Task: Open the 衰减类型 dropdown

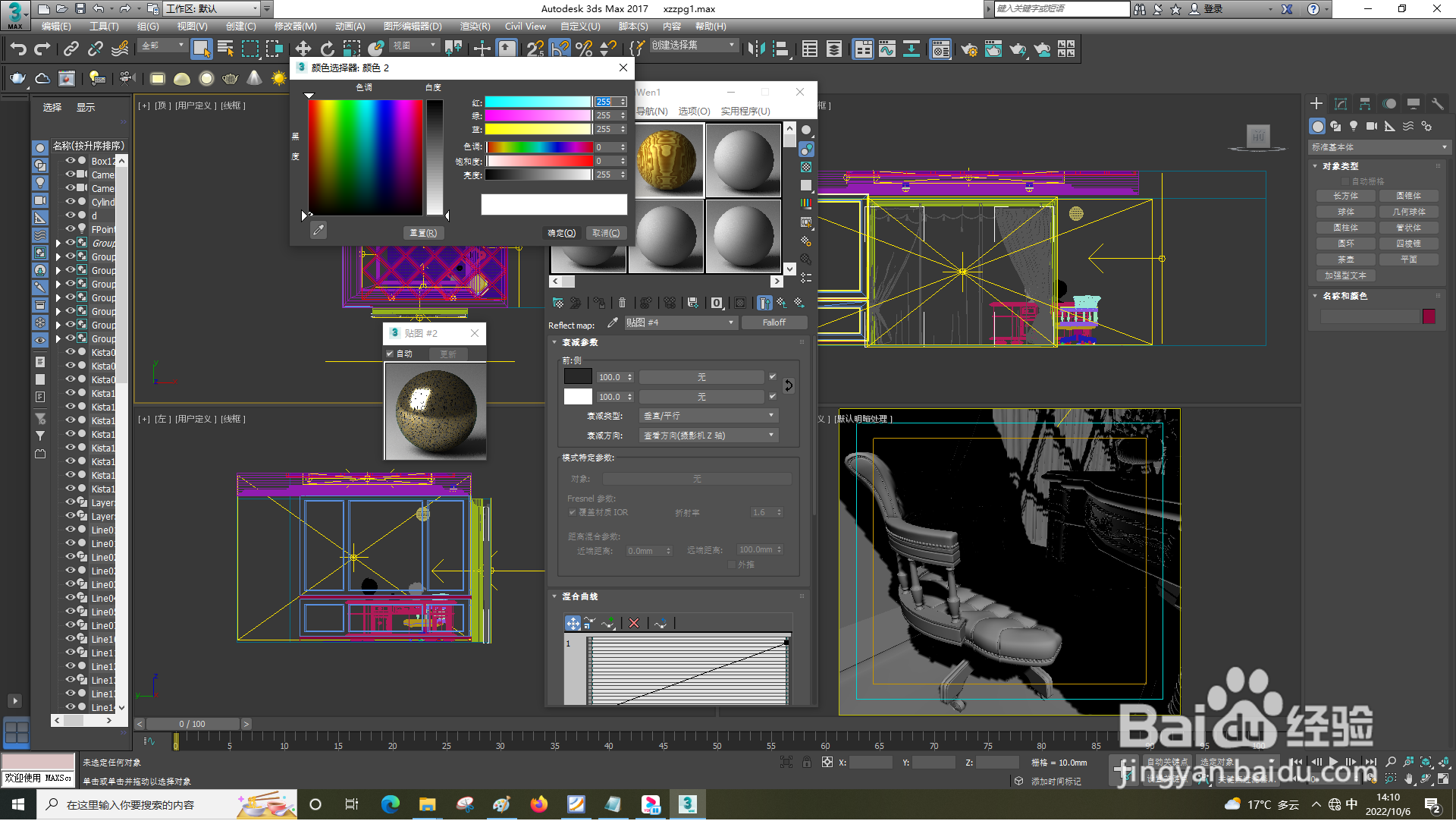Action: click(708, 416)
